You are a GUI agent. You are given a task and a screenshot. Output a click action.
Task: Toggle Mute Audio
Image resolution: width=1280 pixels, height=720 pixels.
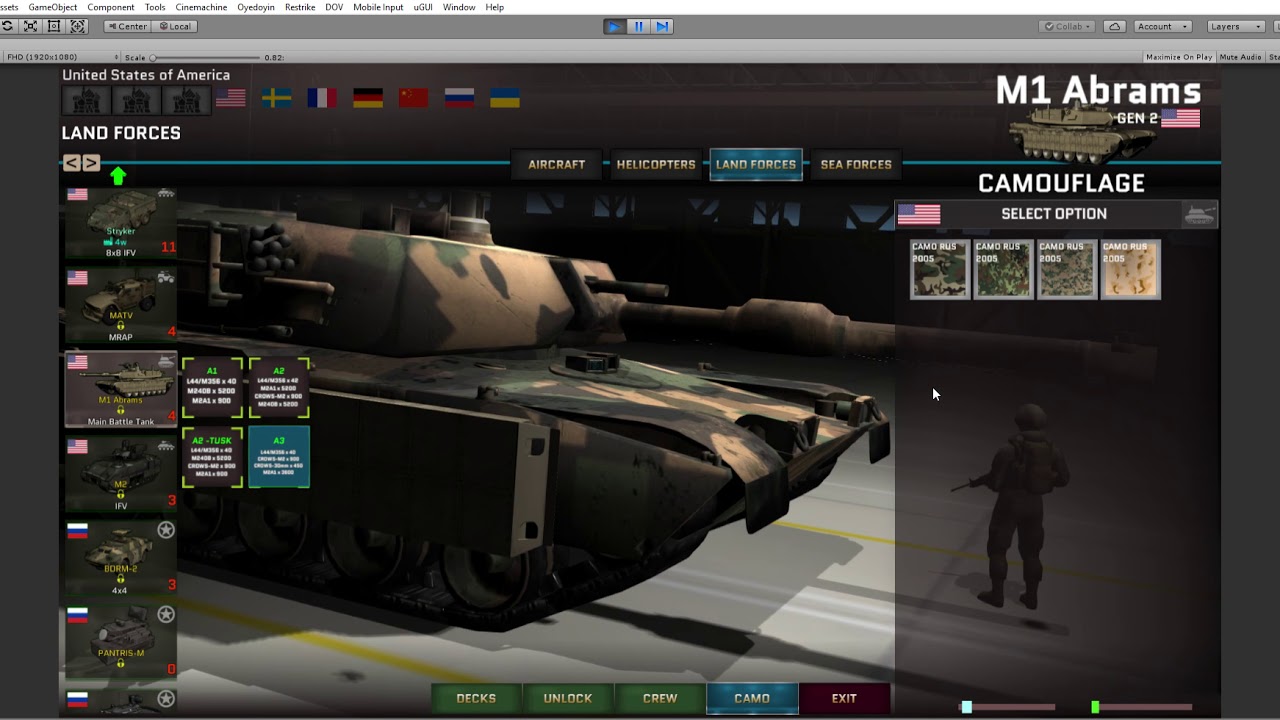coord(1240,57)
